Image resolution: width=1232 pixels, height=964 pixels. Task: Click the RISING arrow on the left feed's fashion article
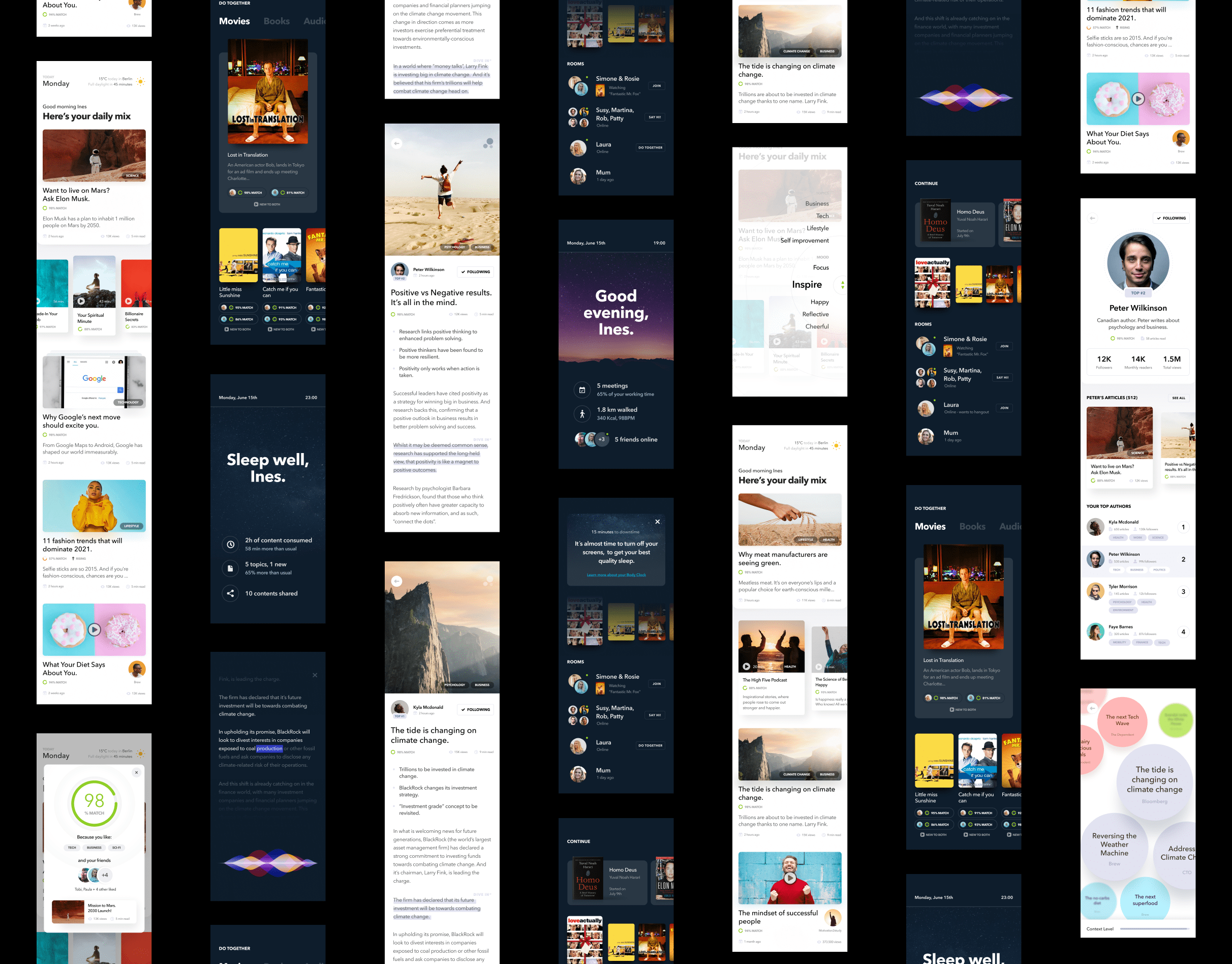point(73,559)
